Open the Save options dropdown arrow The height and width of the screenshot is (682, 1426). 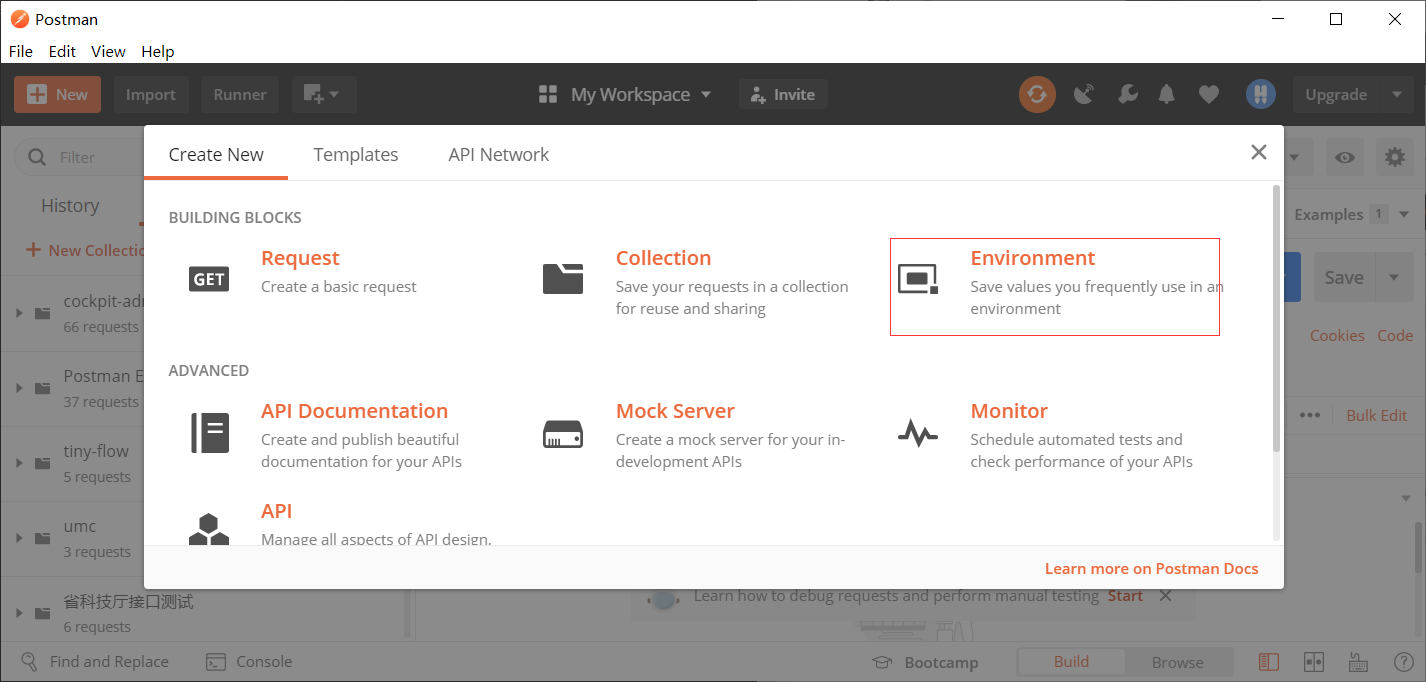tap(1394, 278)
